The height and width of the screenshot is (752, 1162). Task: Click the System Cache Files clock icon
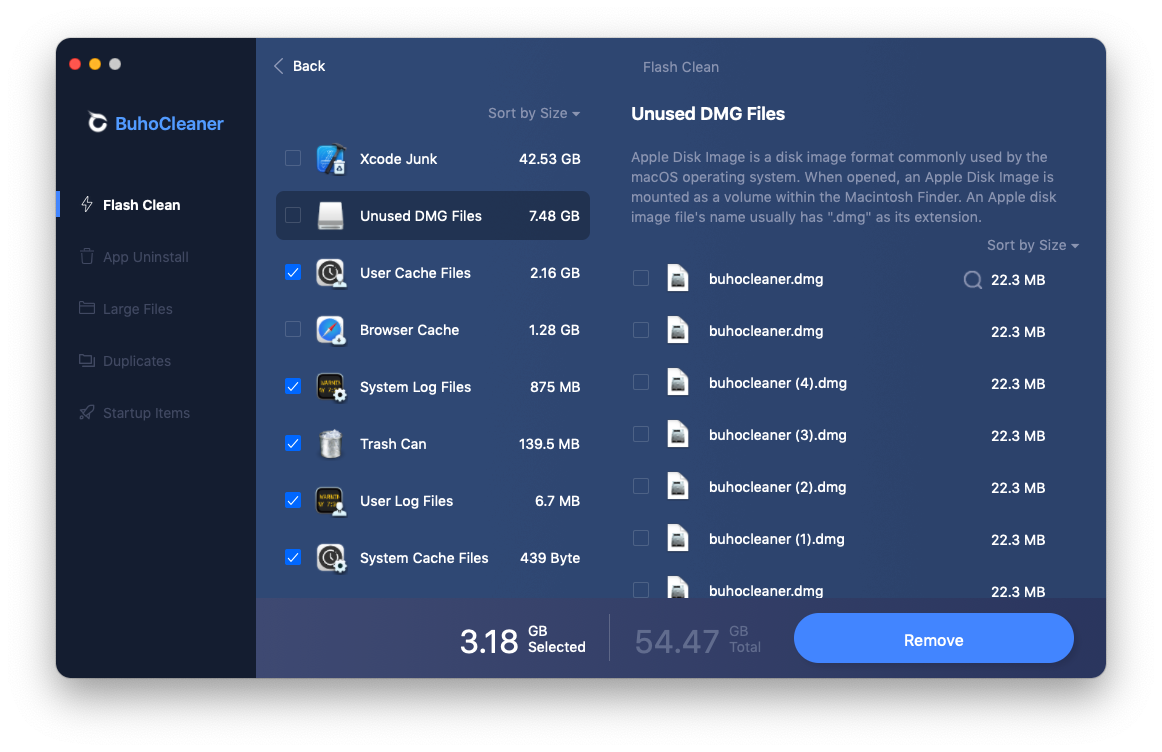coord(331,558)
